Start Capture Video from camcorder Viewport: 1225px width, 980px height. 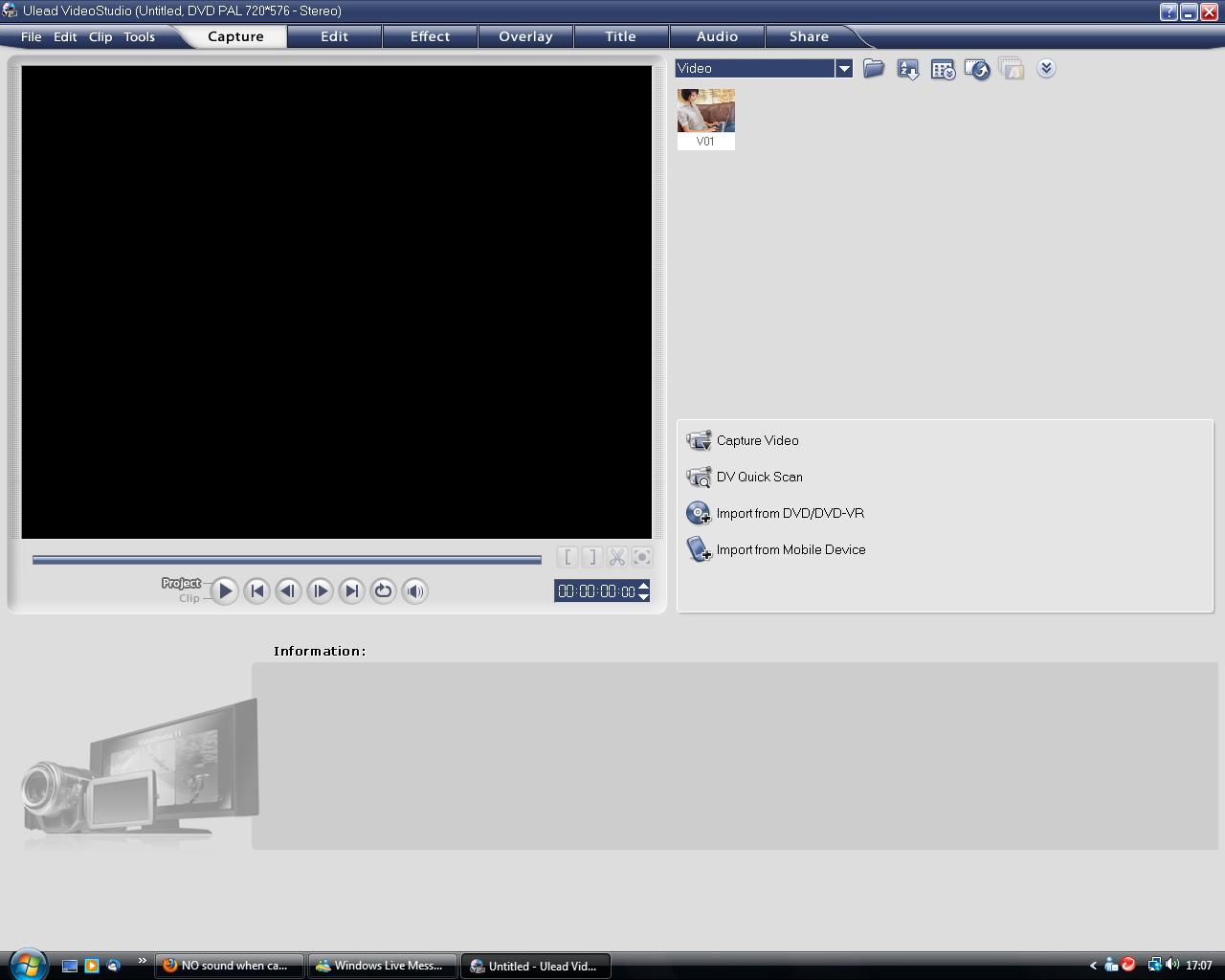coord(743,440)
